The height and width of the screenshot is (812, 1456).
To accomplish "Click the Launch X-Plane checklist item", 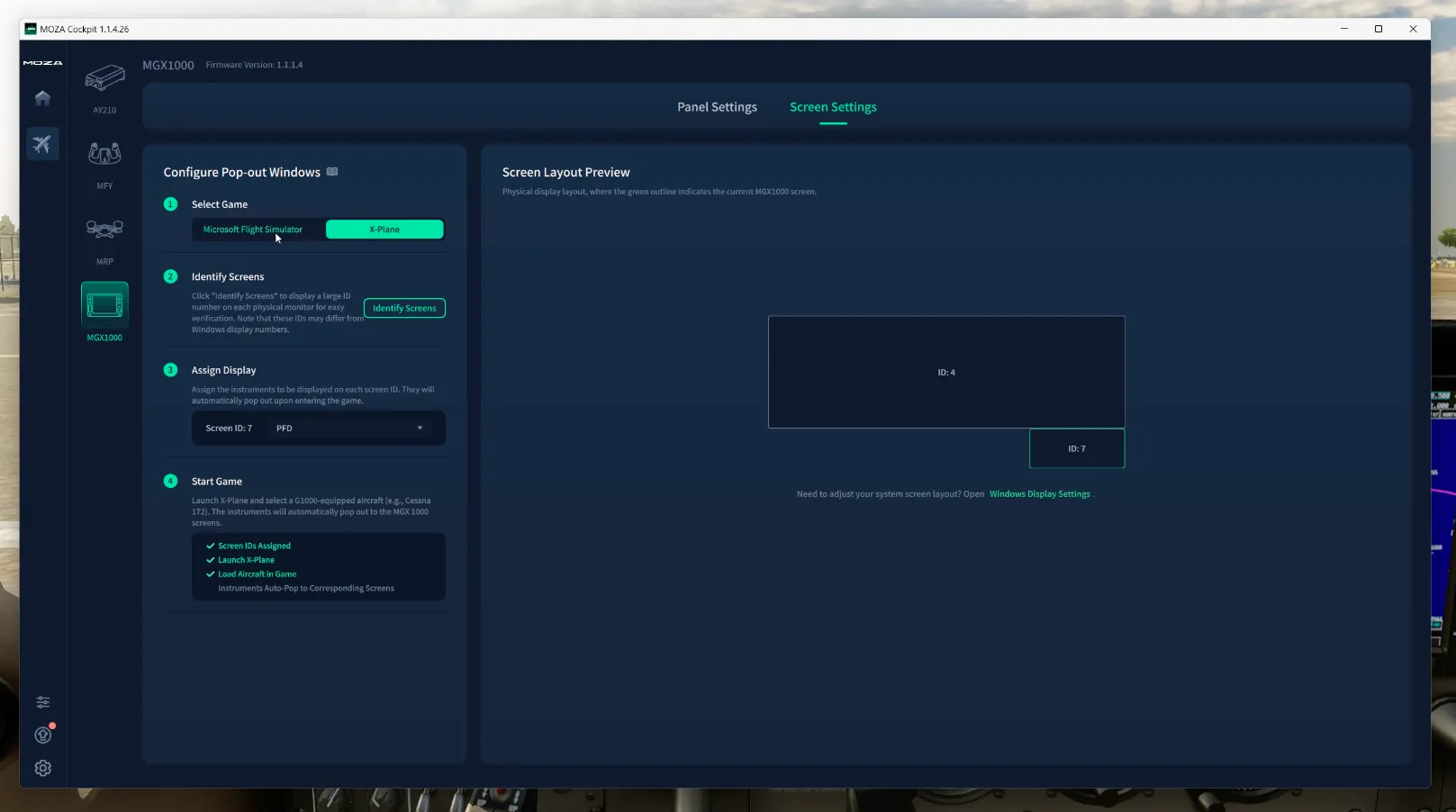I will coord(240,560).
